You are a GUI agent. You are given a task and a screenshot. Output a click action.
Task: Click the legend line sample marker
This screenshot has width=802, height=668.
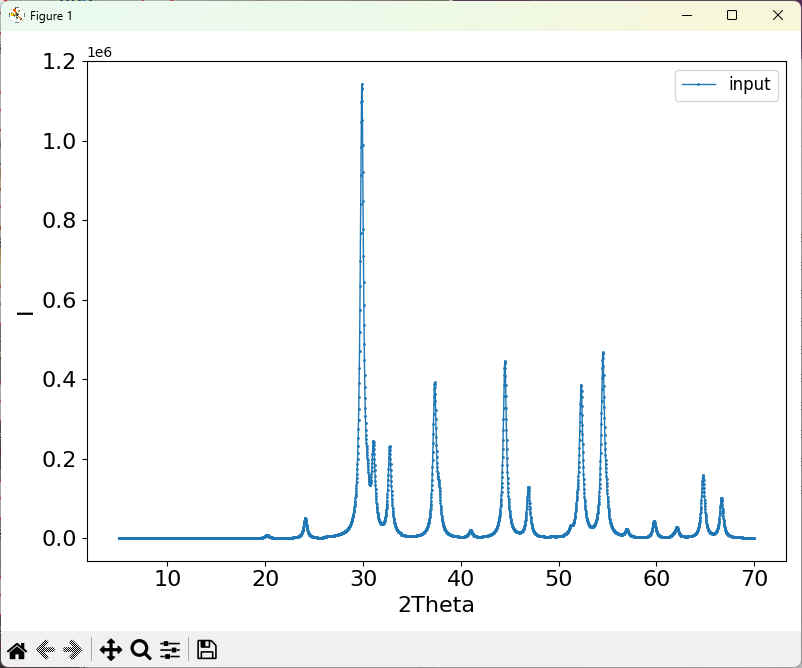[x=699, y=84]
